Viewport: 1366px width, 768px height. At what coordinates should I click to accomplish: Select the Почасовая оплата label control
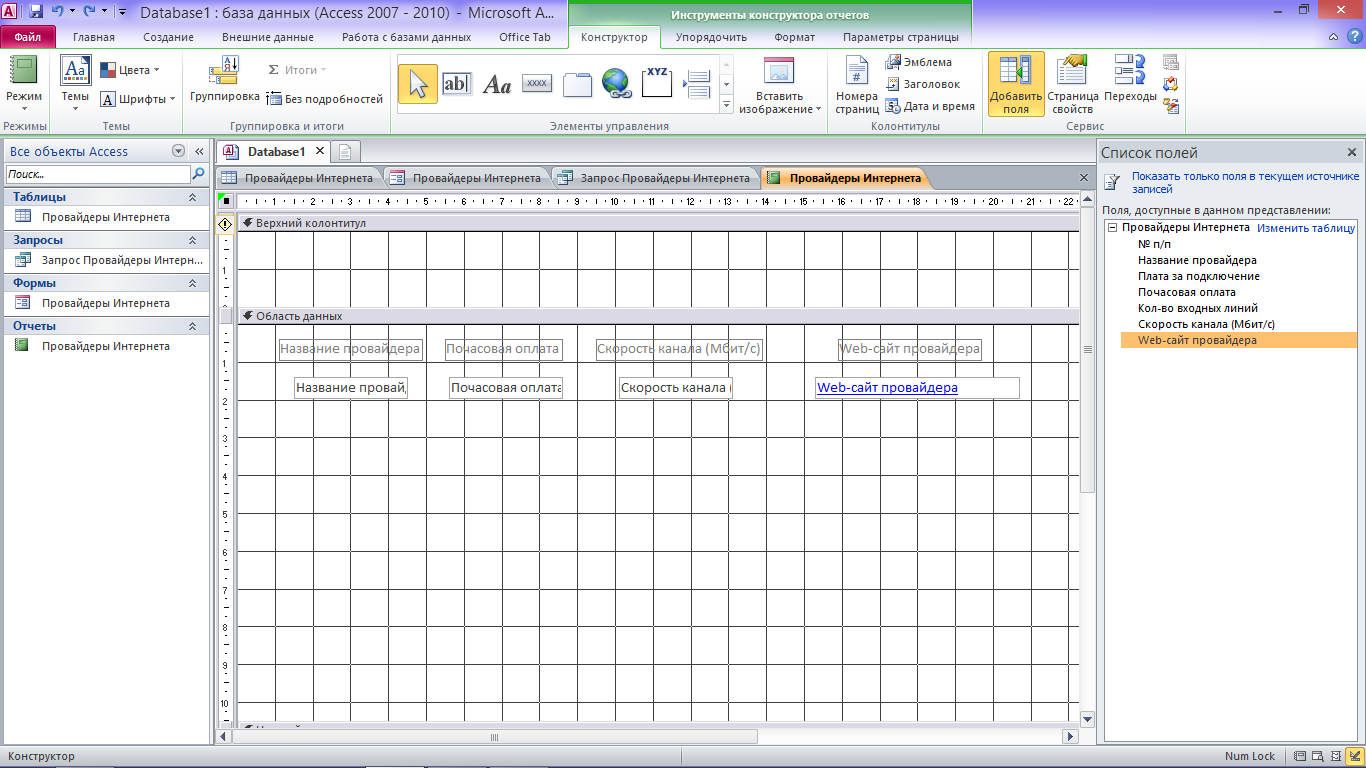coord(503,349)
